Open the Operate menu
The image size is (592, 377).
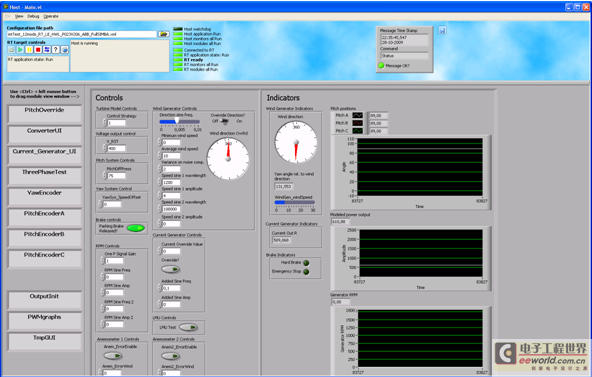[x=51, y=16]
